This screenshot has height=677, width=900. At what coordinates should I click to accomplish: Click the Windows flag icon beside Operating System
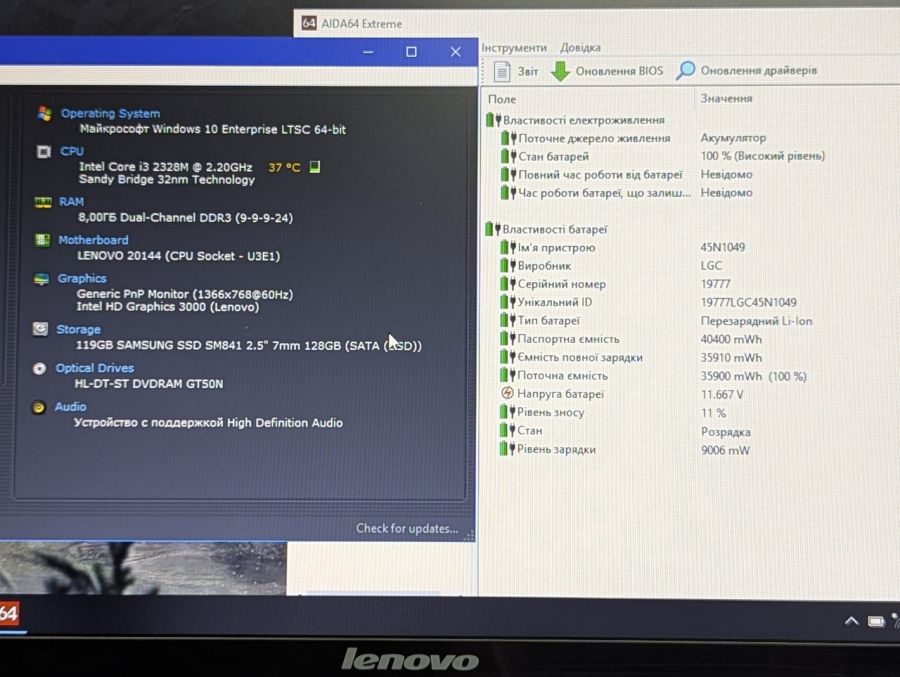point(44,114)
